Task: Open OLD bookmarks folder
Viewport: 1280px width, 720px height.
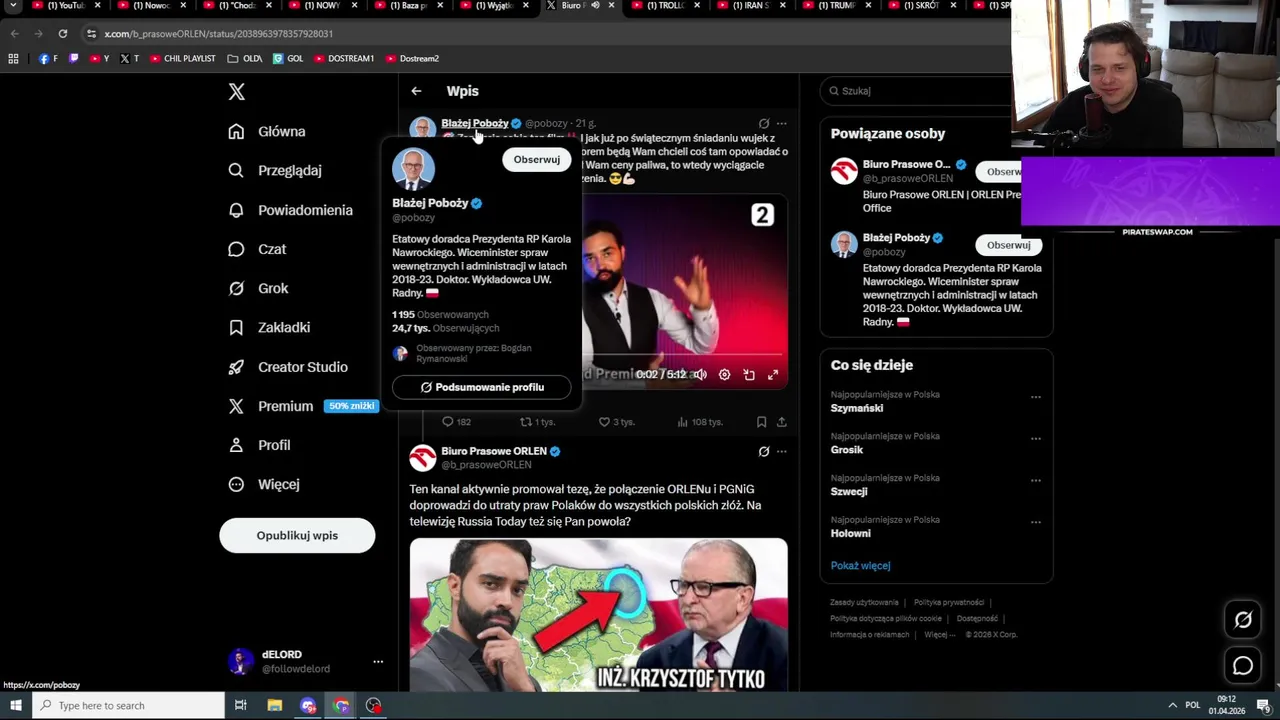Action: click(245, 58)
